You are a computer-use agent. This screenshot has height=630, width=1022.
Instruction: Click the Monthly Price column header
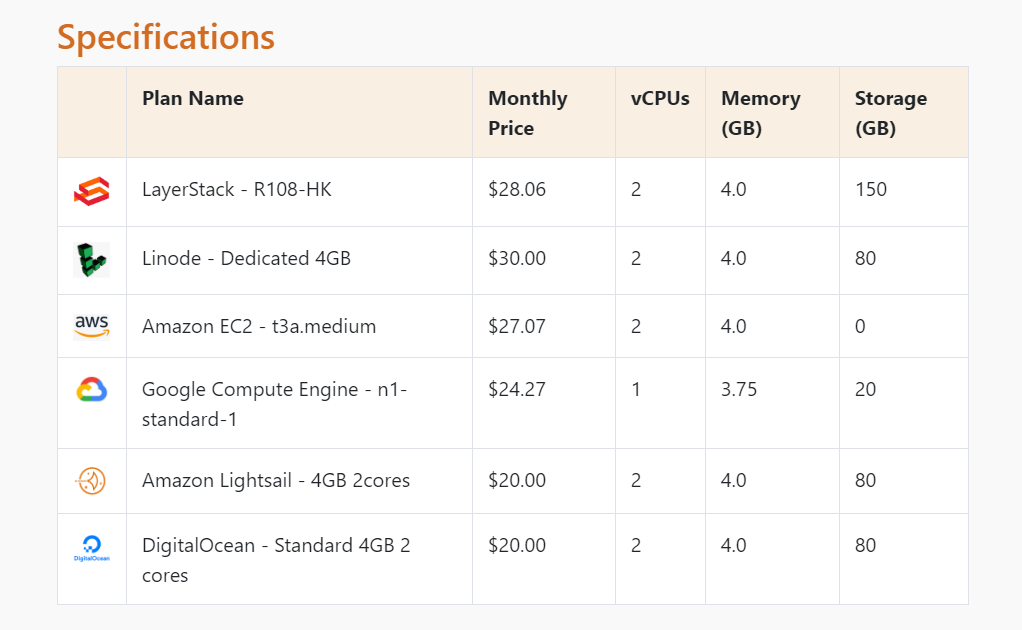click(528, 113)
